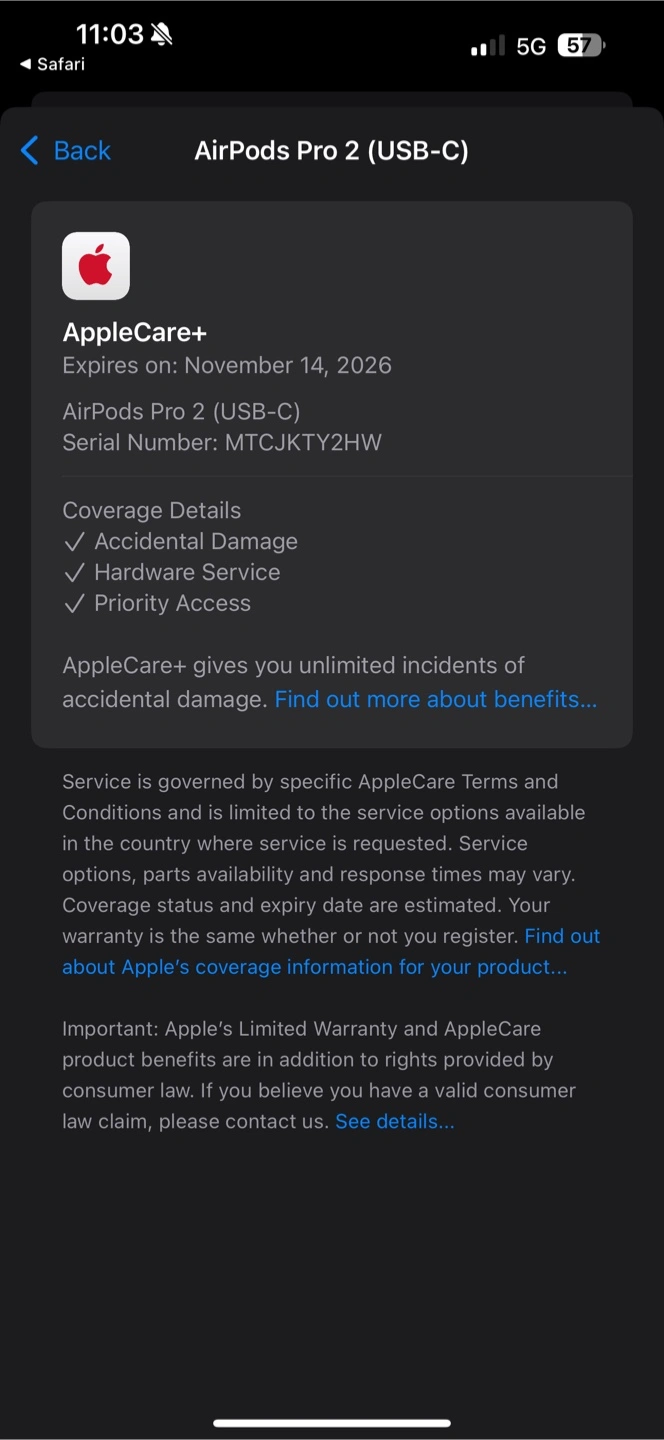Expand the See details consumer law link
Image resolution: width=664 pixels, height=1440 pixels.
click(x=394, y=1121)
